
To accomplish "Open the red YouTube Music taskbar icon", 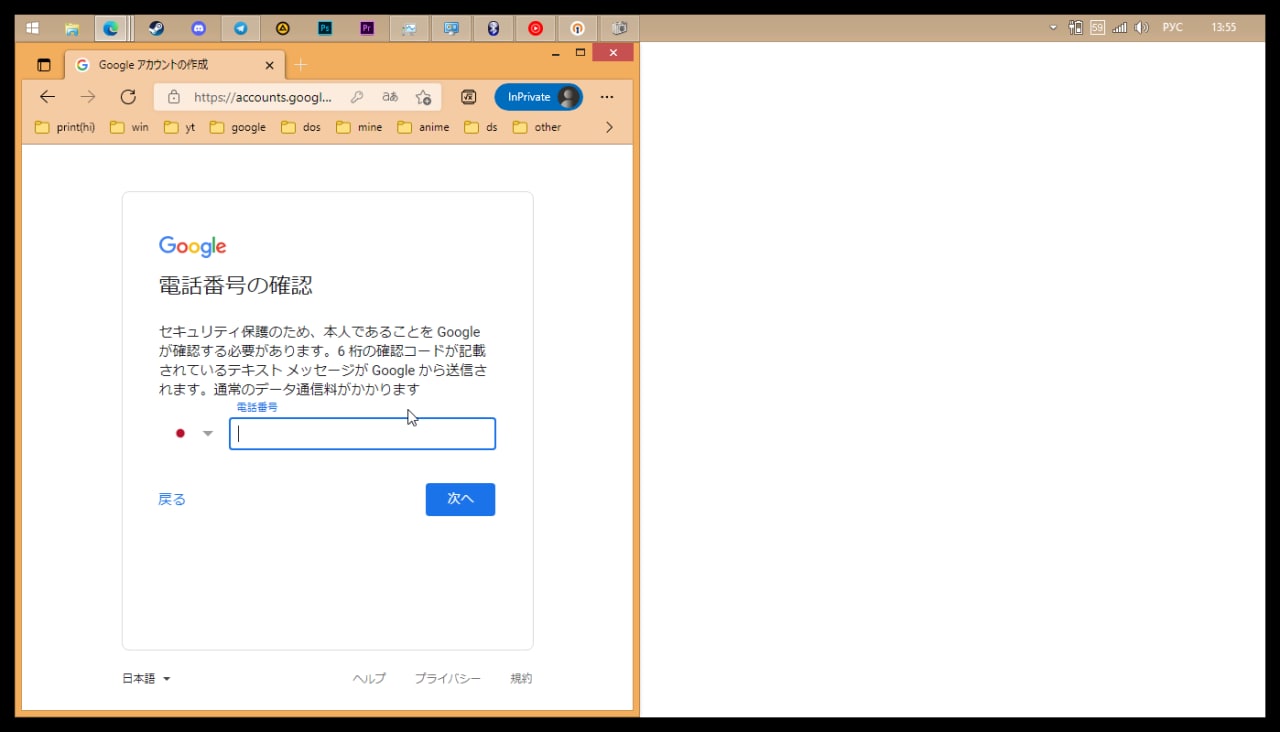I will [x=535, y=28].
